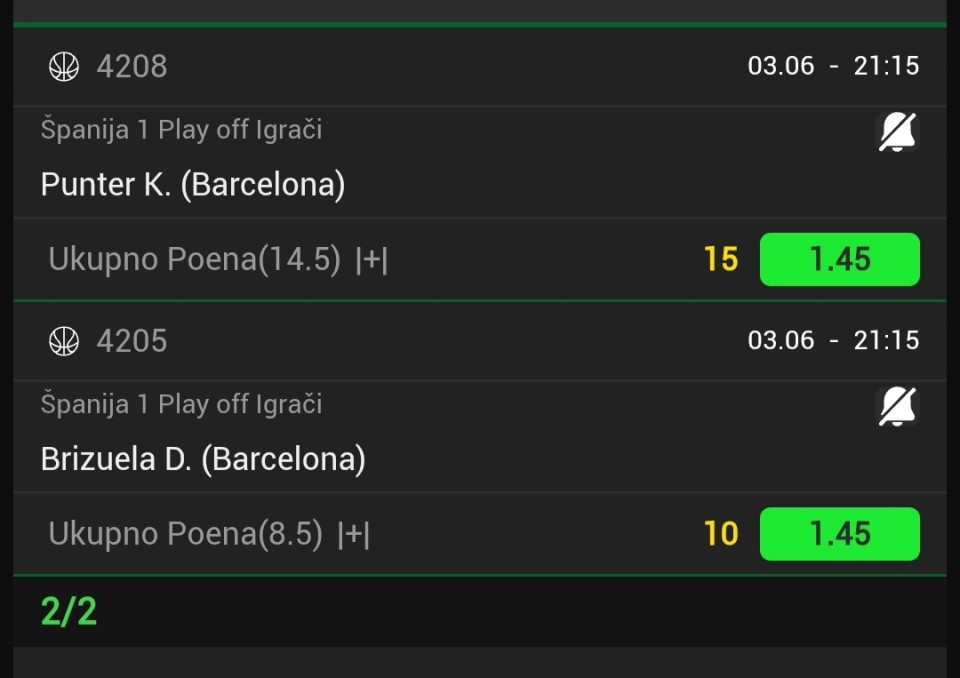Click the yellow result number 10
The width and height of the screenshot is (960, 678).
coord(721,534)
